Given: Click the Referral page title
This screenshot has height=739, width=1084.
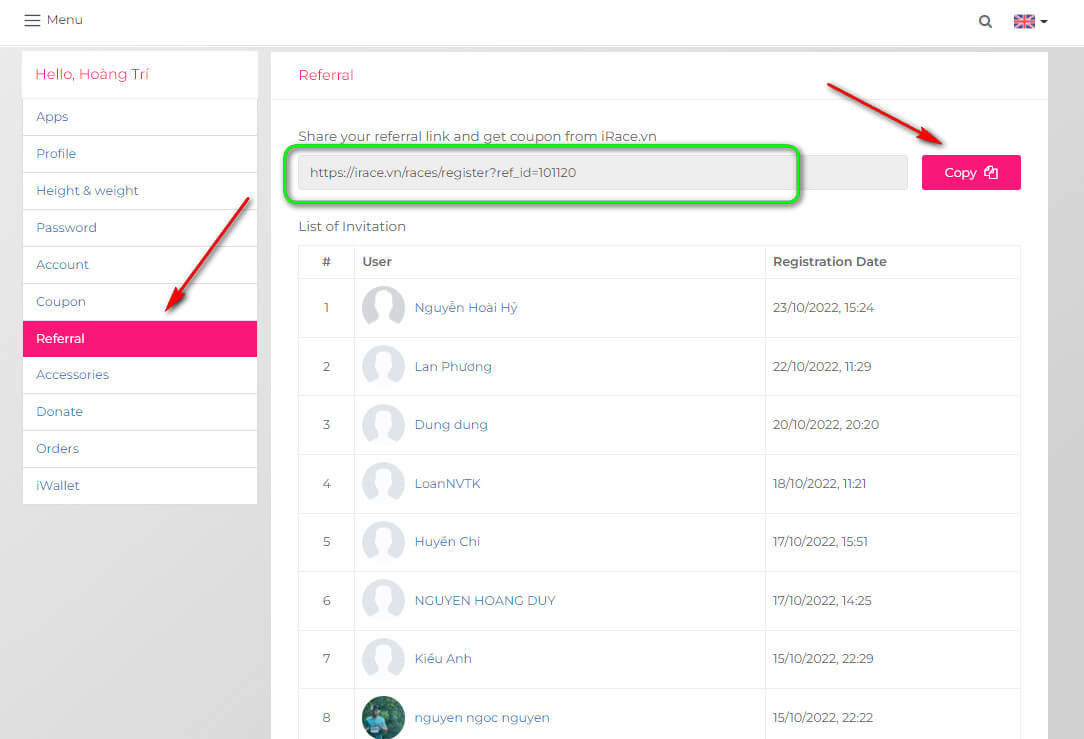Looking at the screenshot, I should pos(326,75).
